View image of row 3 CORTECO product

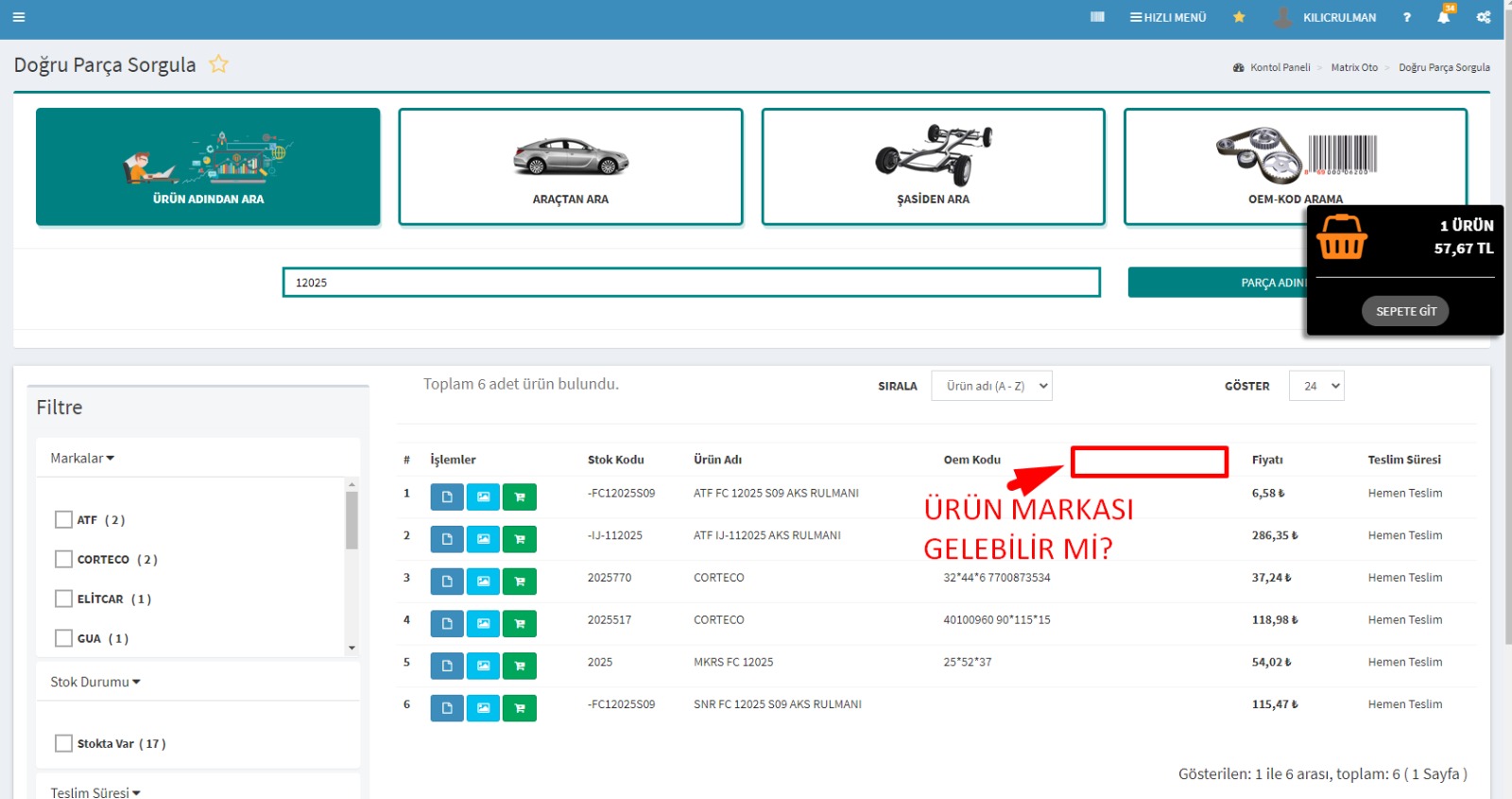[483, 582]
